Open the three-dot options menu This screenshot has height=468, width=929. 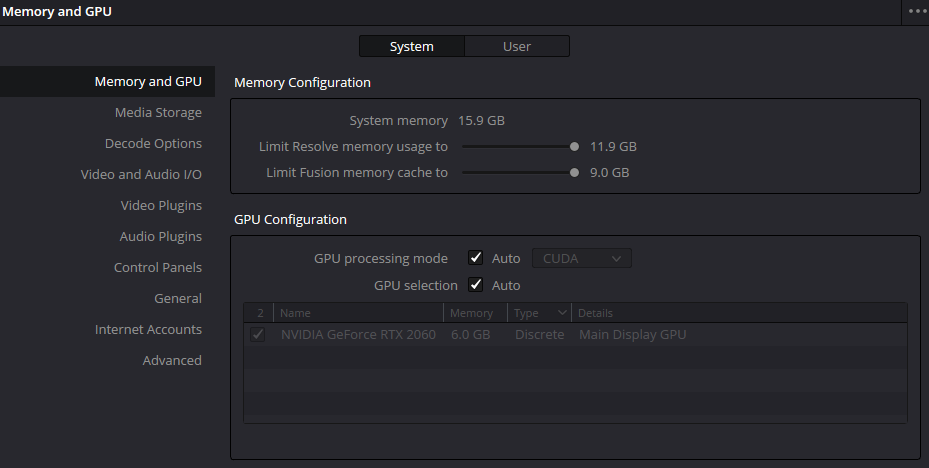(917, 11)
